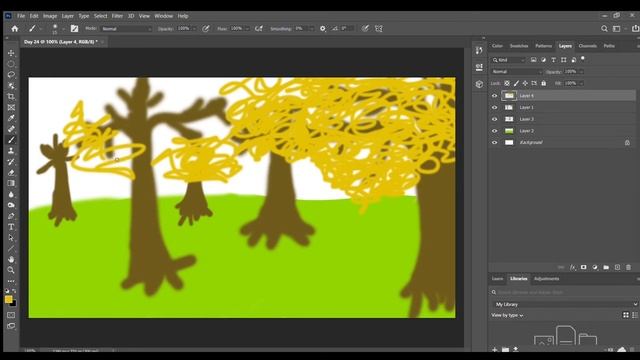The image size is (640, 360).
Task: Hide Layer 1 visibility eye
Action: pyautogui.click(x=495, y=107)
